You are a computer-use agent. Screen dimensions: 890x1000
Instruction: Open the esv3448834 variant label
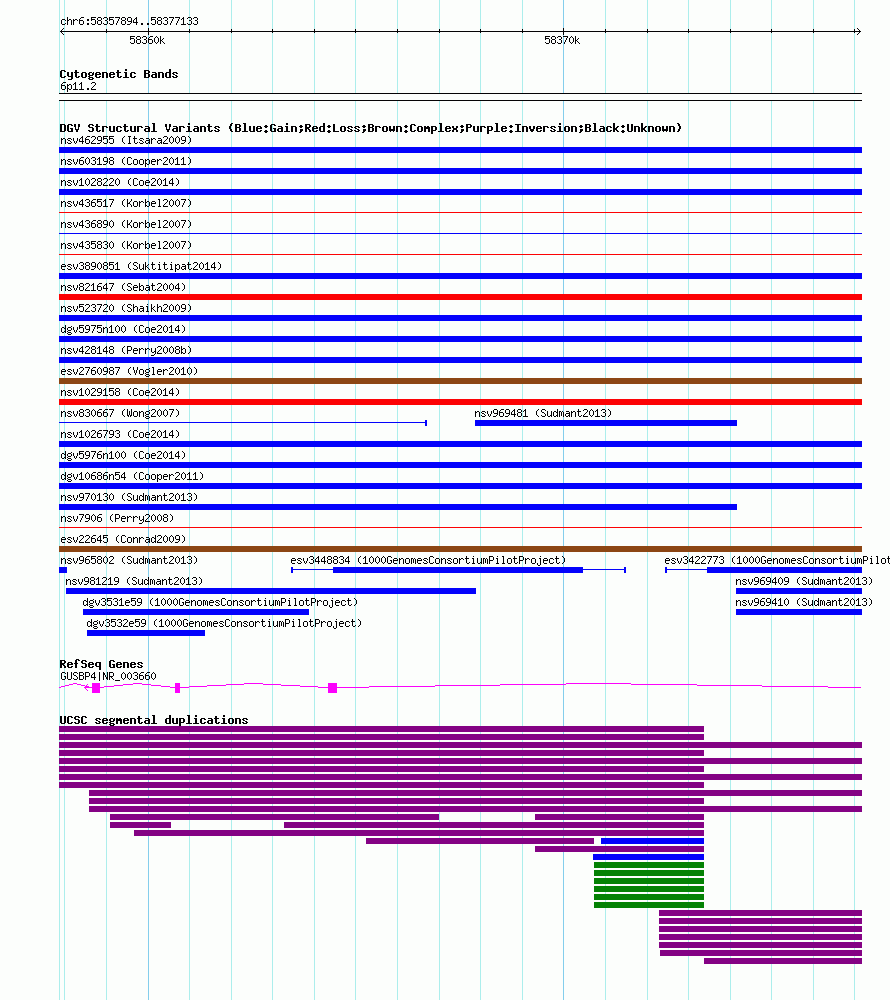pyautogui.click(x=428, y=561)
